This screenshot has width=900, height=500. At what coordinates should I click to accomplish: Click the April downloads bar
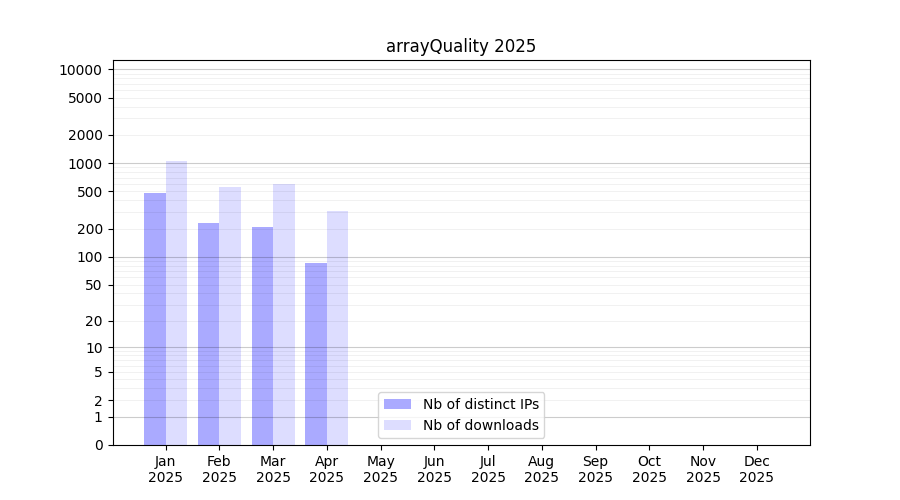(337, 328)
